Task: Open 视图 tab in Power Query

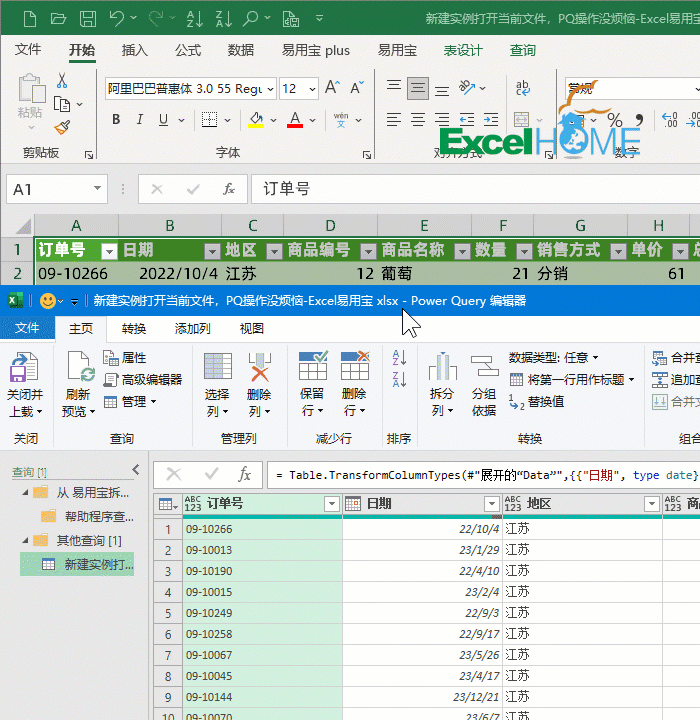Action: 252,328
